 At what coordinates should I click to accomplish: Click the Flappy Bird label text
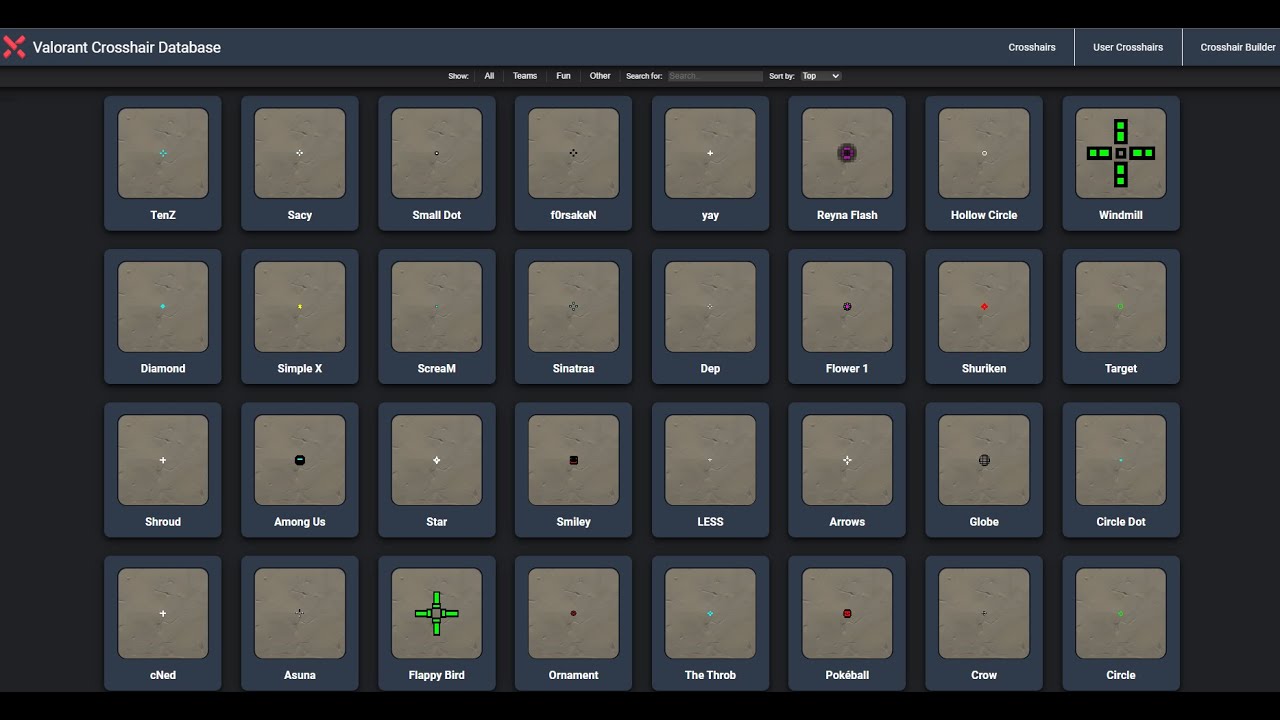(x=437, y=675)
